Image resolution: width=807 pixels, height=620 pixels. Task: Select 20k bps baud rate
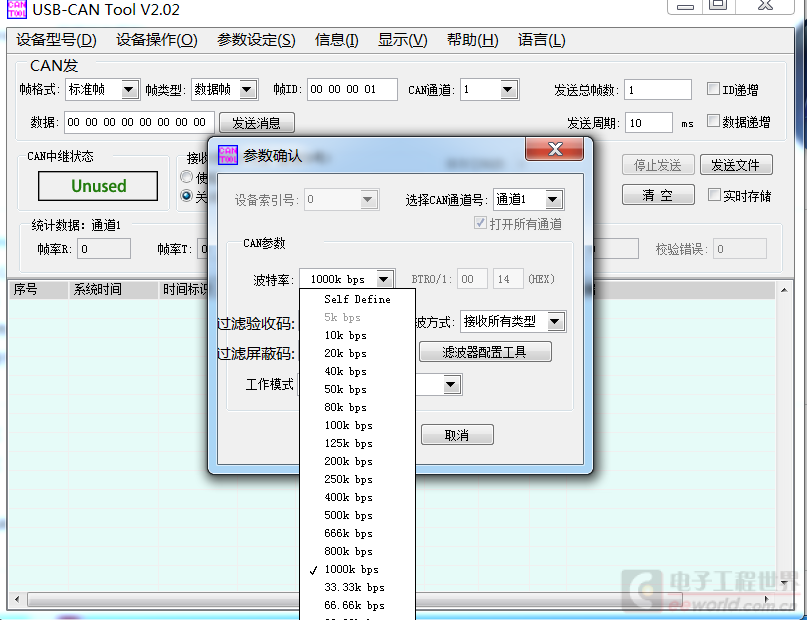357,353
